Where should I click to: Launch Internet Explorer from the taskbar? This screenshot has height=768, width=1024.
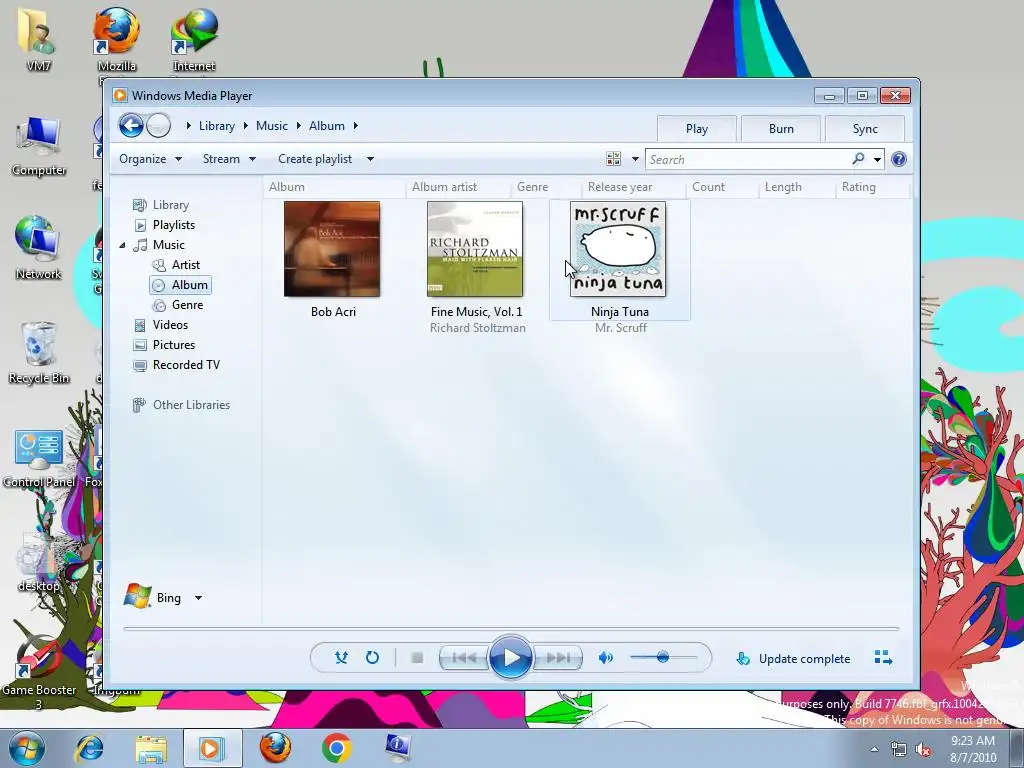(x=89, y=748)
